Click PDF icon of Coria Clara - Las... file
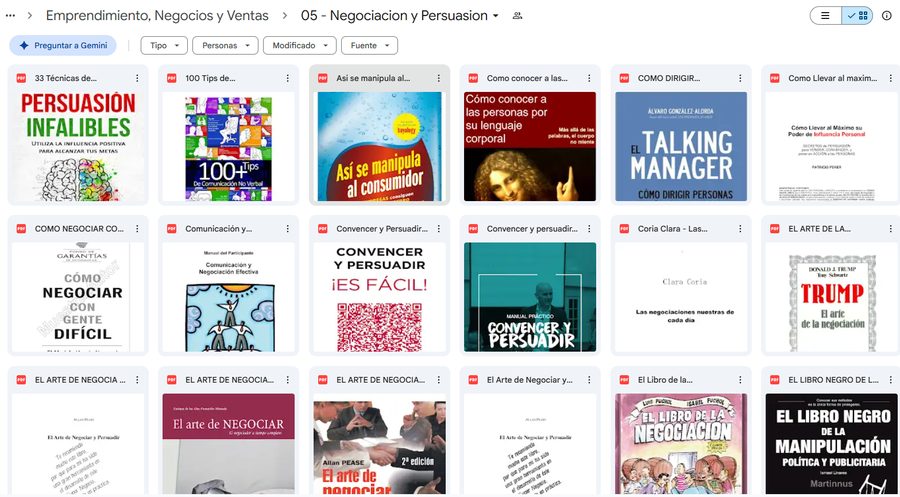 [x=624, y=228]
